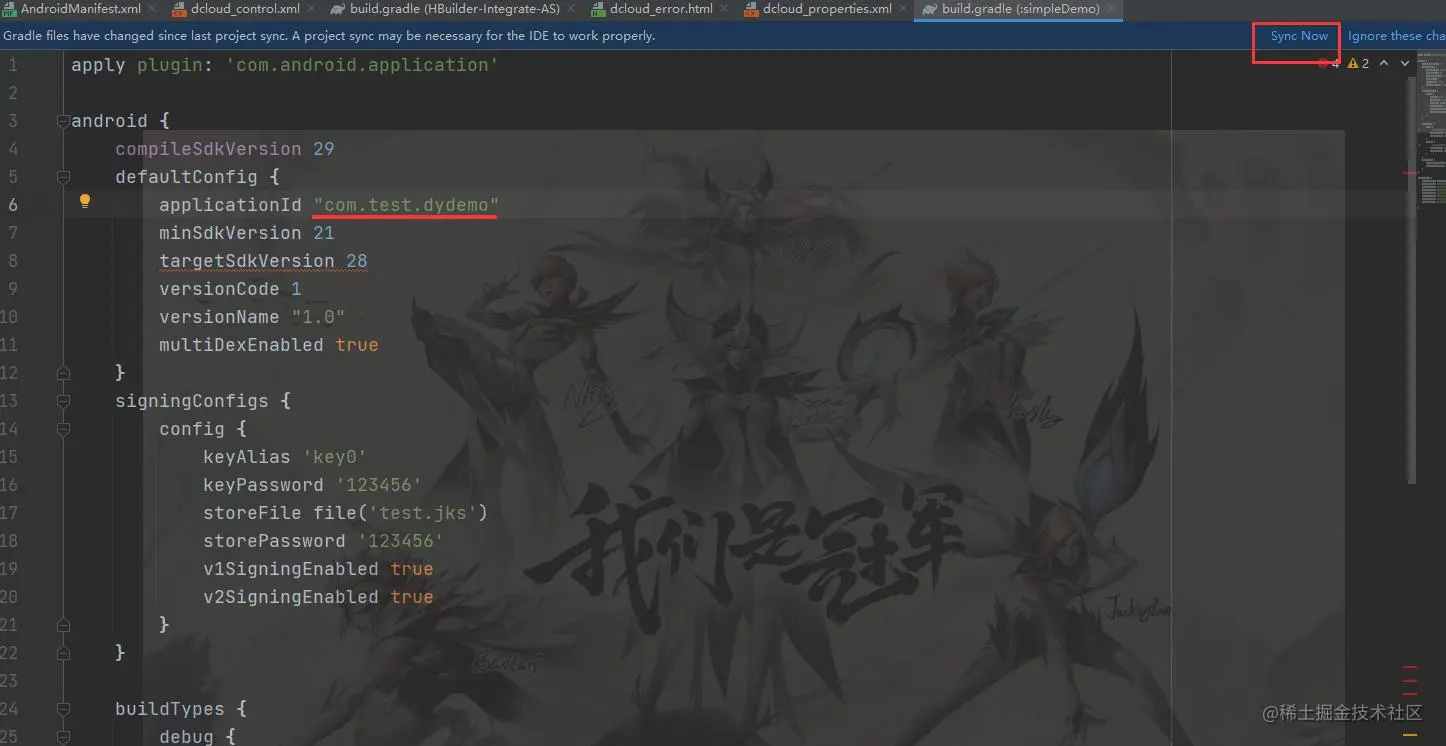Click the light bulb quick-fix icon on line 6
1446x746 pixels.
pos(85,201)
